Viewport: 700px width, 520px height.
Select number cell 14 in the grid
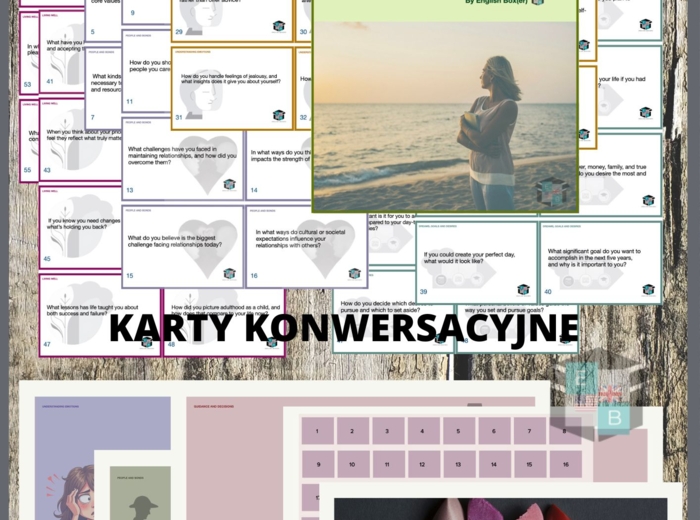tap(494, 464)
